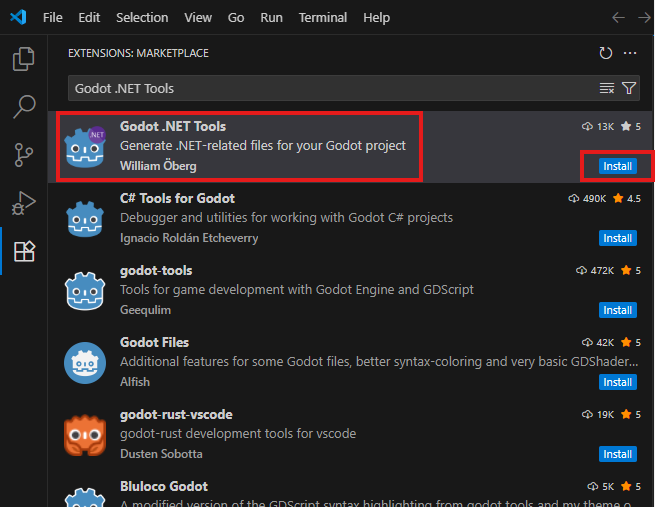Open the Selection menu
Screen dimensions: 656x507
142,18
